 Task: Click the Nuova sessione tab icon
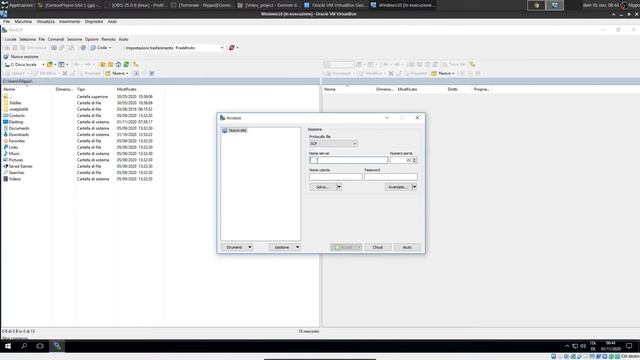(6, 57)
